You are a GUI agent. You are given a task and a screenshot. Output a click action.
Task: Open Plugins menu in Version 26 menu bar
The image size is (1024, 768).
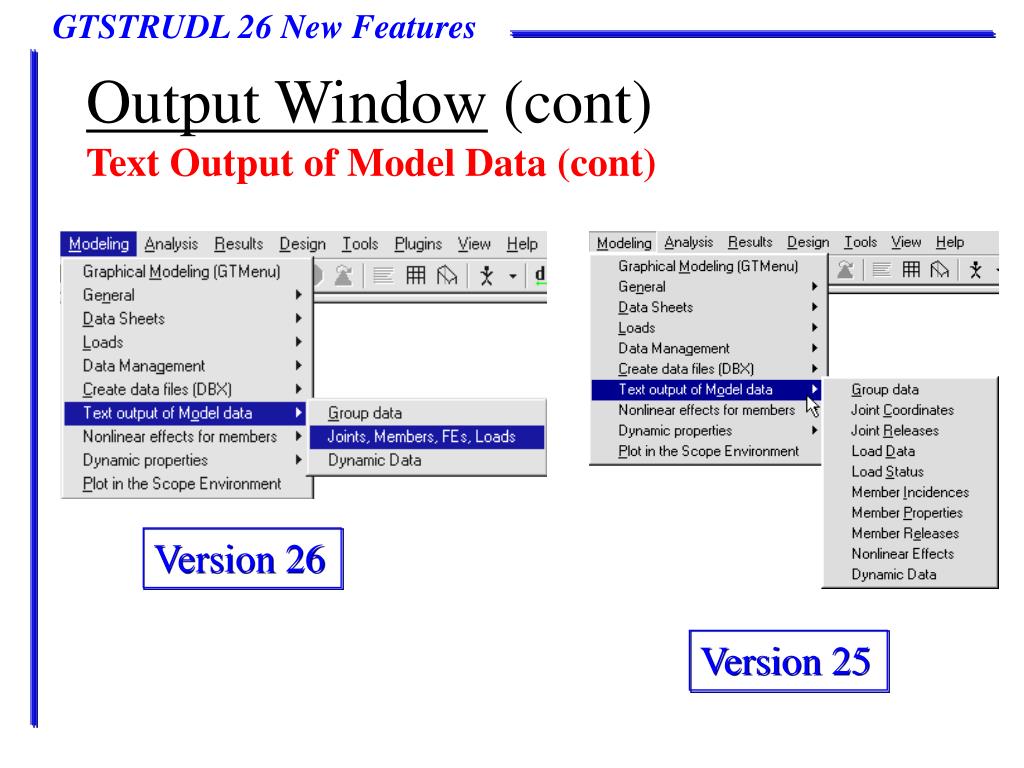coord(418,244)
